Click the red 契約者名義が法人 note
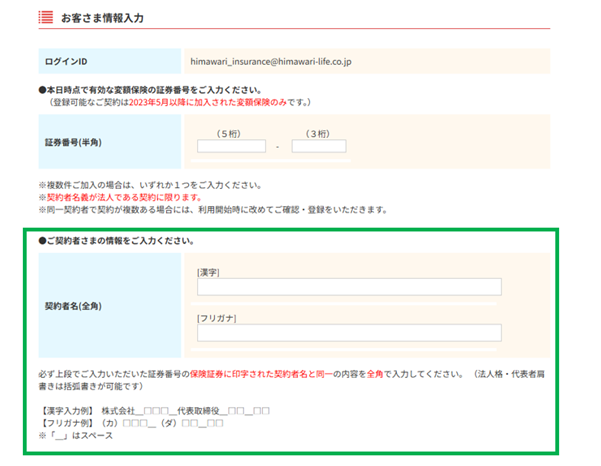601x466 pixels. (106, 197)
